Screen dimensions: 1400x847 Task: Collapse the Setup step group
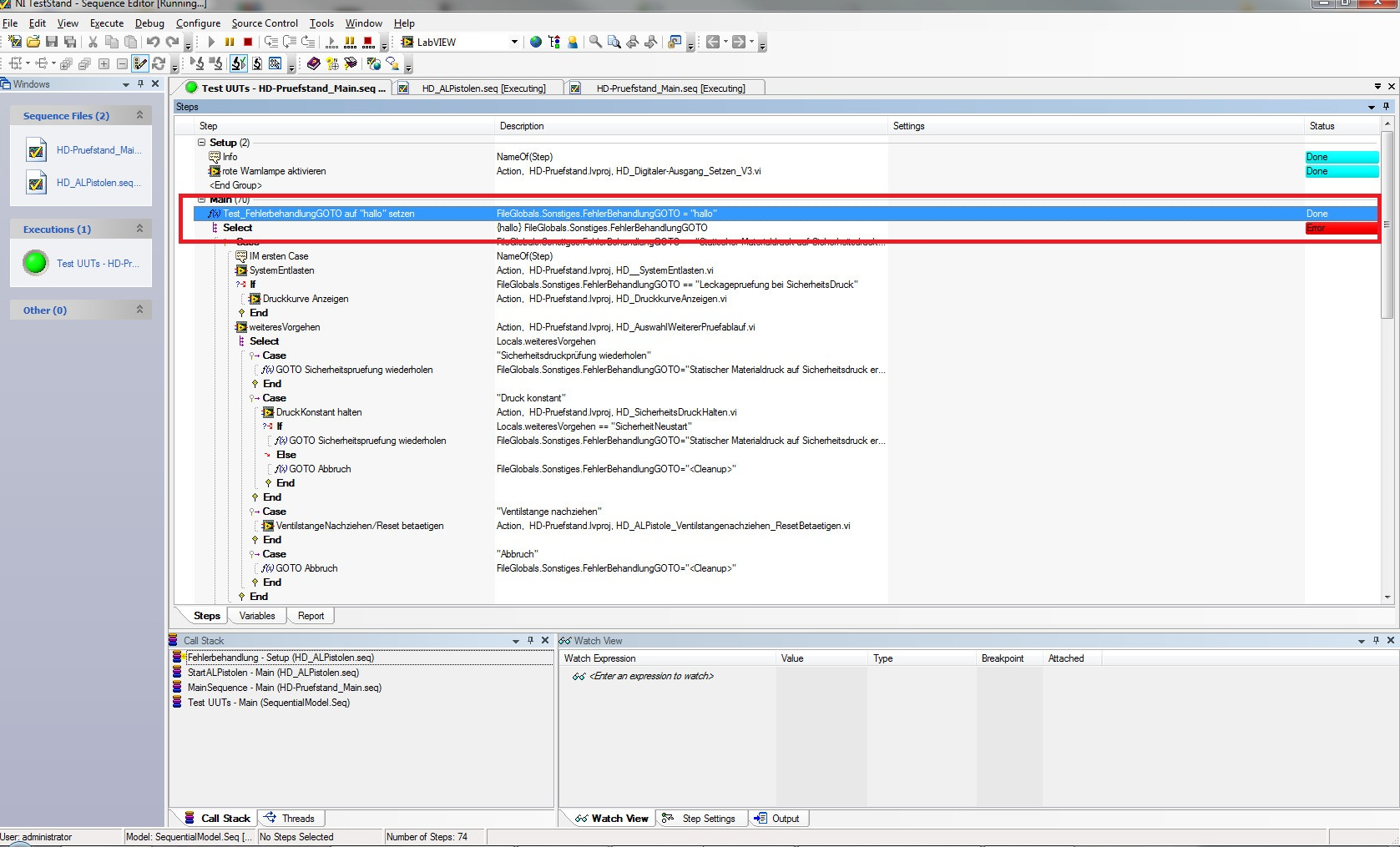pyautogui.click(x=201, y=143)
